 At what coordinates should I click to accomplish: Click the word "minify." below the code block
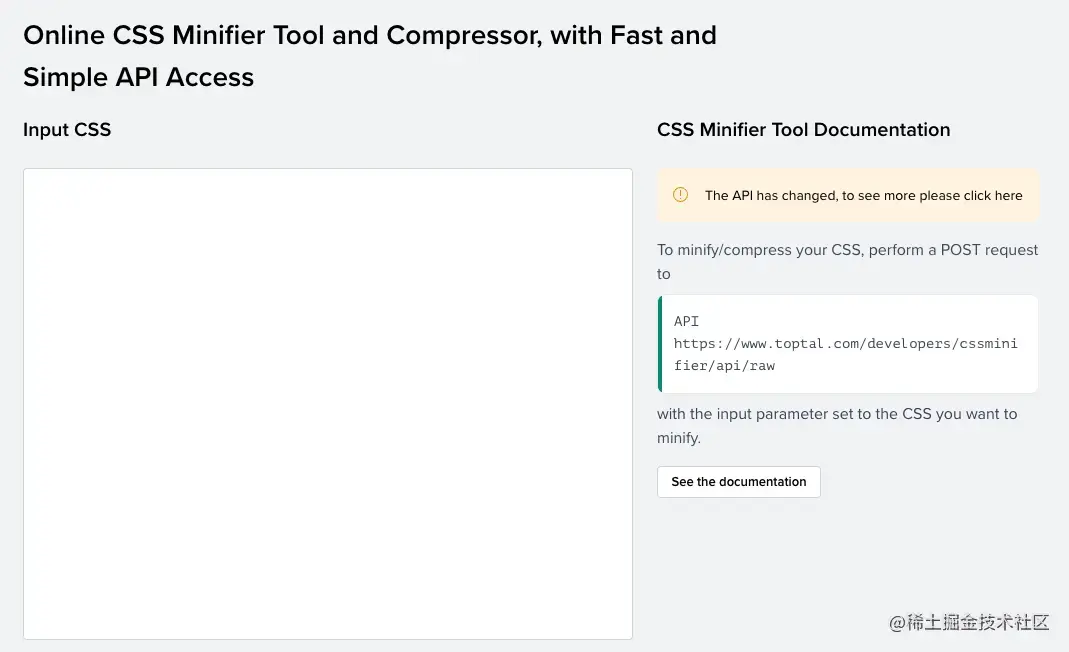coord(679,438)
